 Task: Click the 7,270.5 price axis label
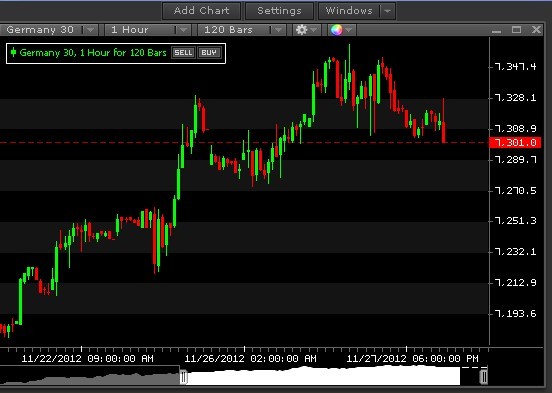pyautogui.click(x=515, y=191)
